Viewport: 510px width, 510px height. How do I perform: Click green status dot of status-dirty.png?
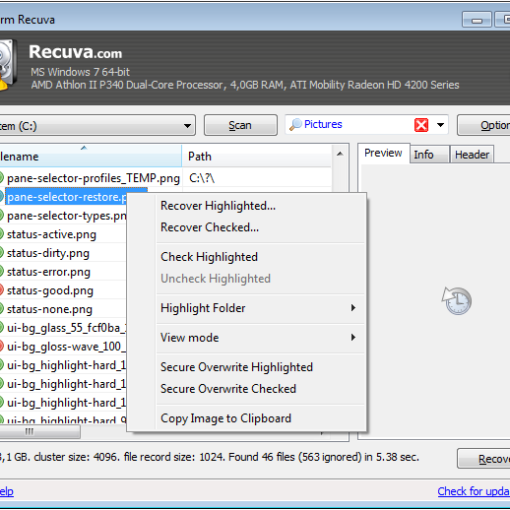[x=1, y=253]
